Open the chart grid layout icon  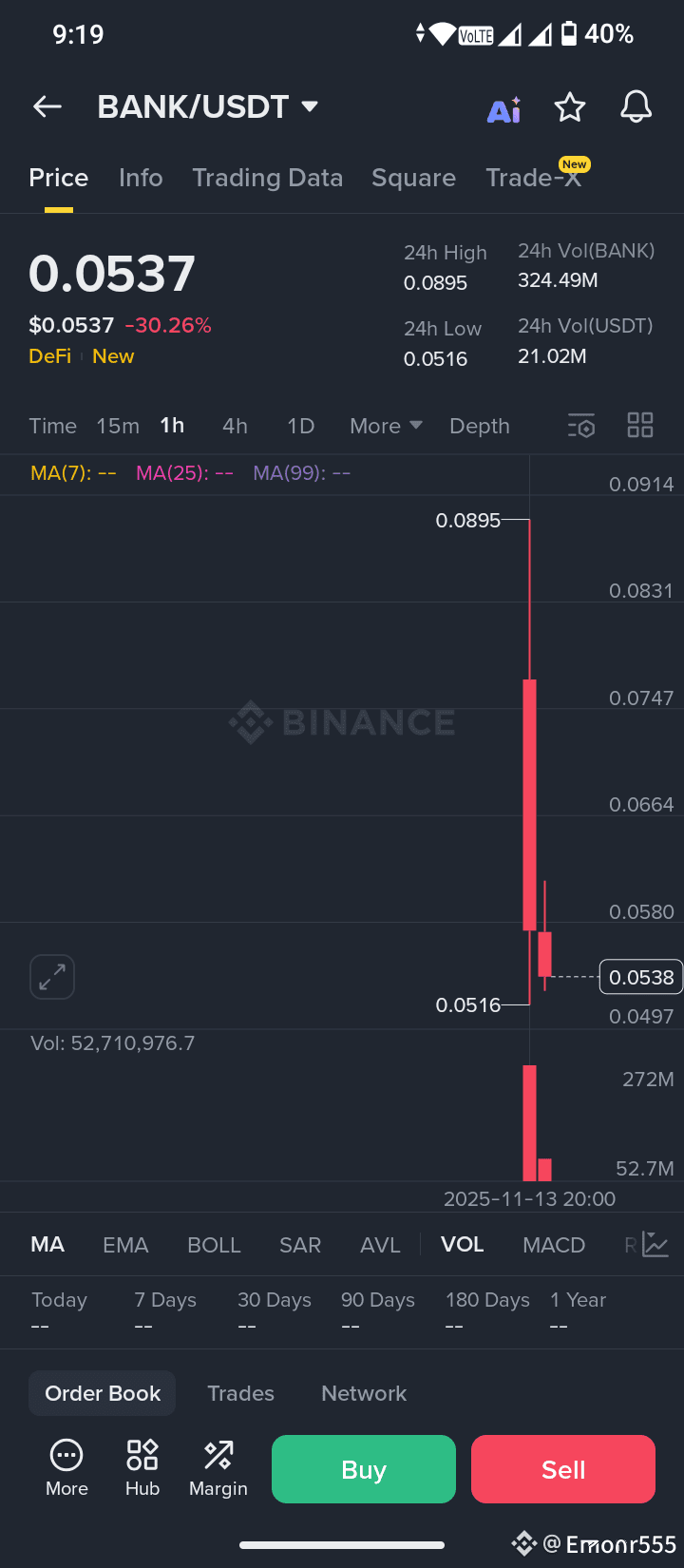640,425
